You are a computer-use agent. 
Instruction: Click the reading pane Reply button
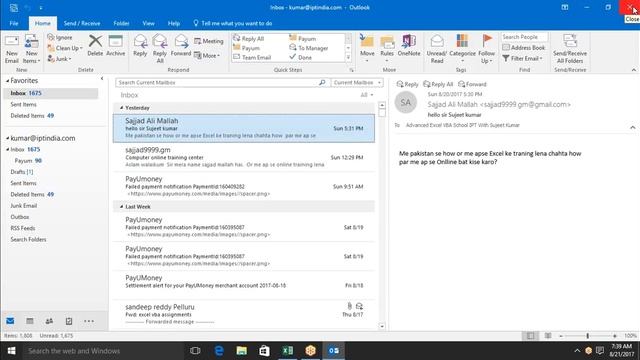407,84
